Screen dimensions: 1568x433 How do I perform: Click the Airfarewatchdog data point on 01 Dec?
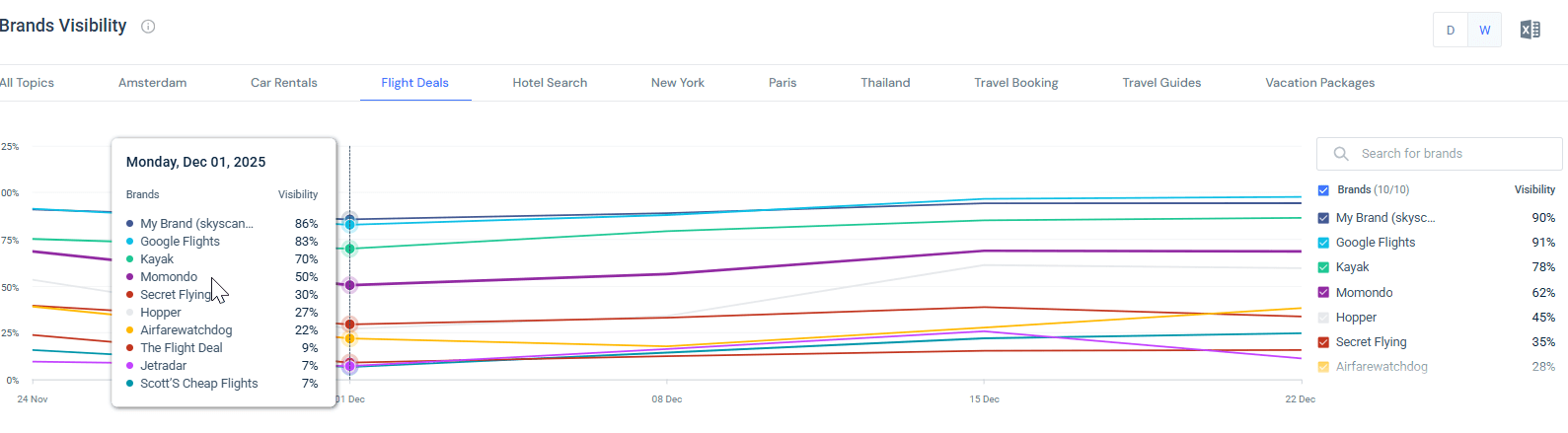(x=349, y=338)
